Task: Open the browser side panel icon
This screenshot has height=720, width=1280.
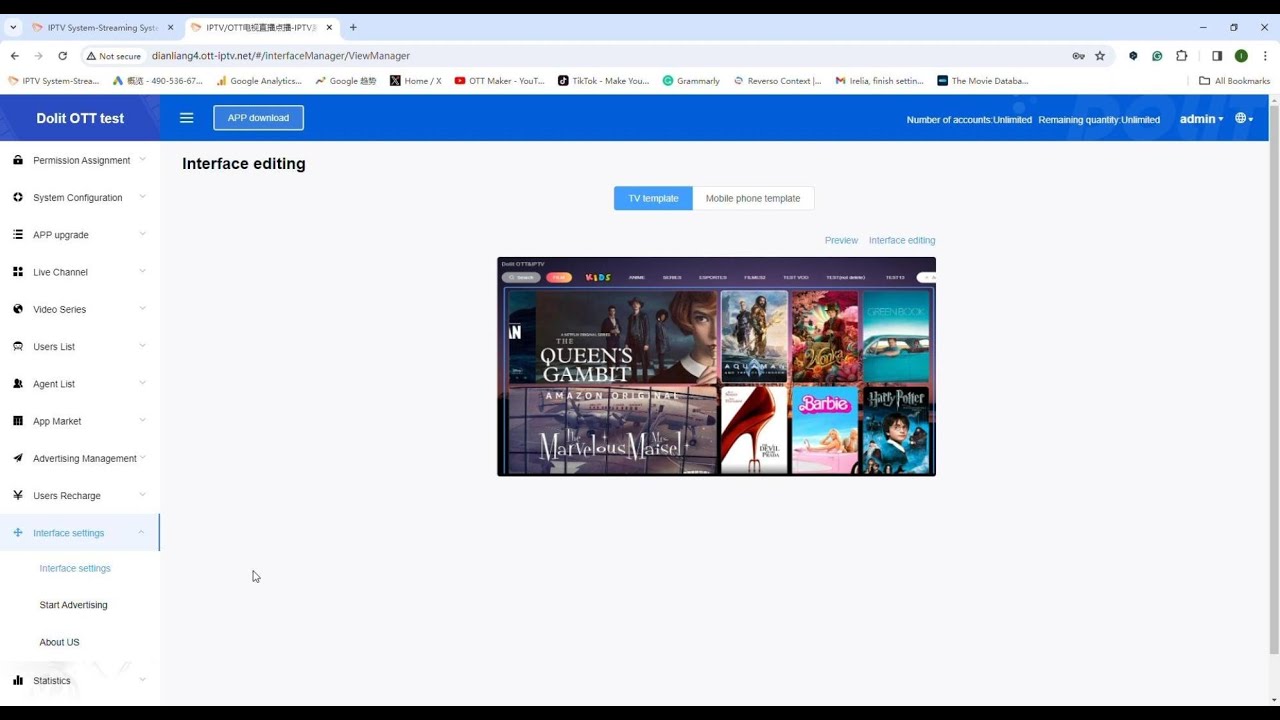Action: [1217, 56]
